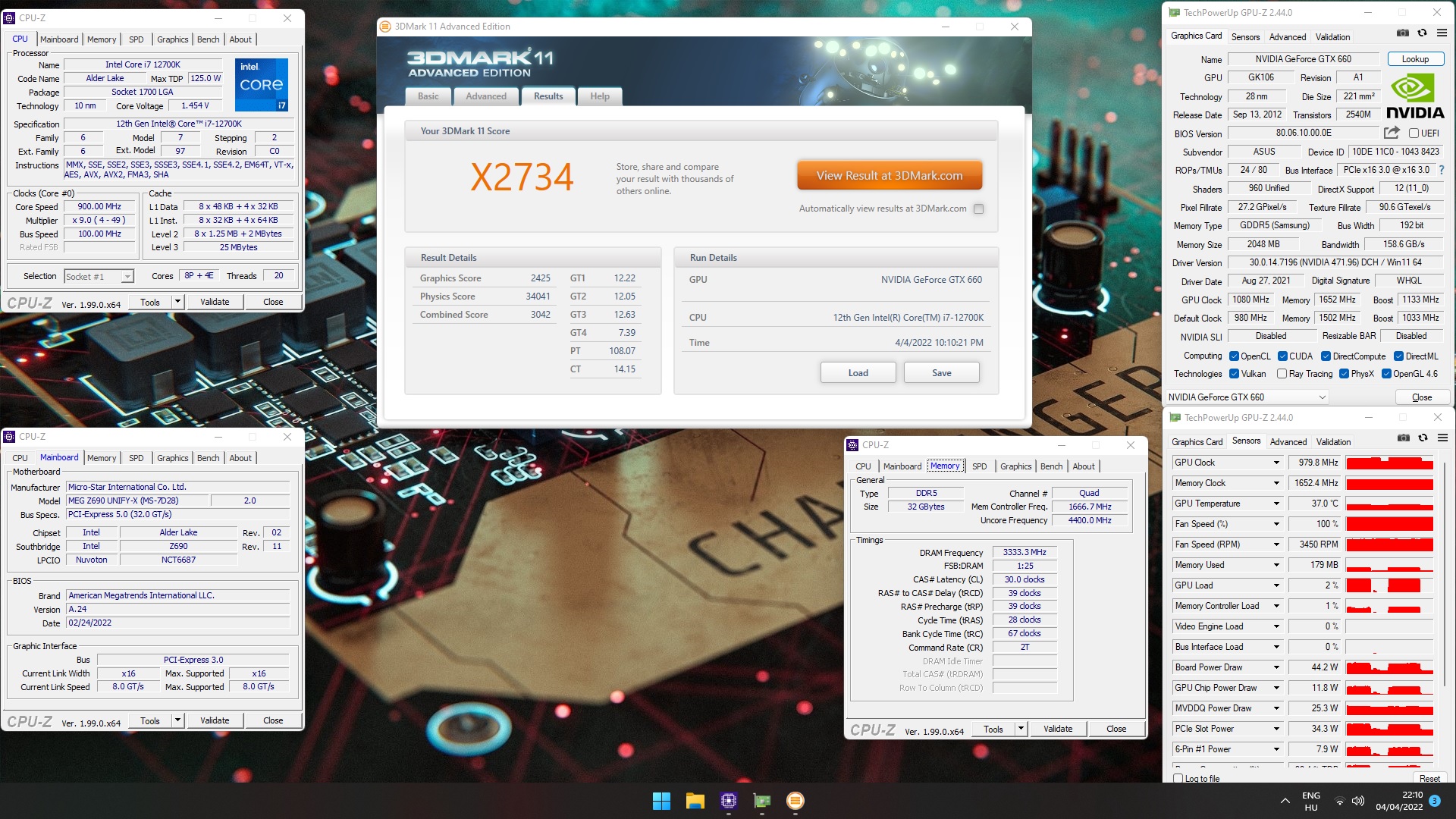Toggle the UEFI checkbox in GPU-Z
Viewport: 1456px width, 819px height.
coord(1414,133)
